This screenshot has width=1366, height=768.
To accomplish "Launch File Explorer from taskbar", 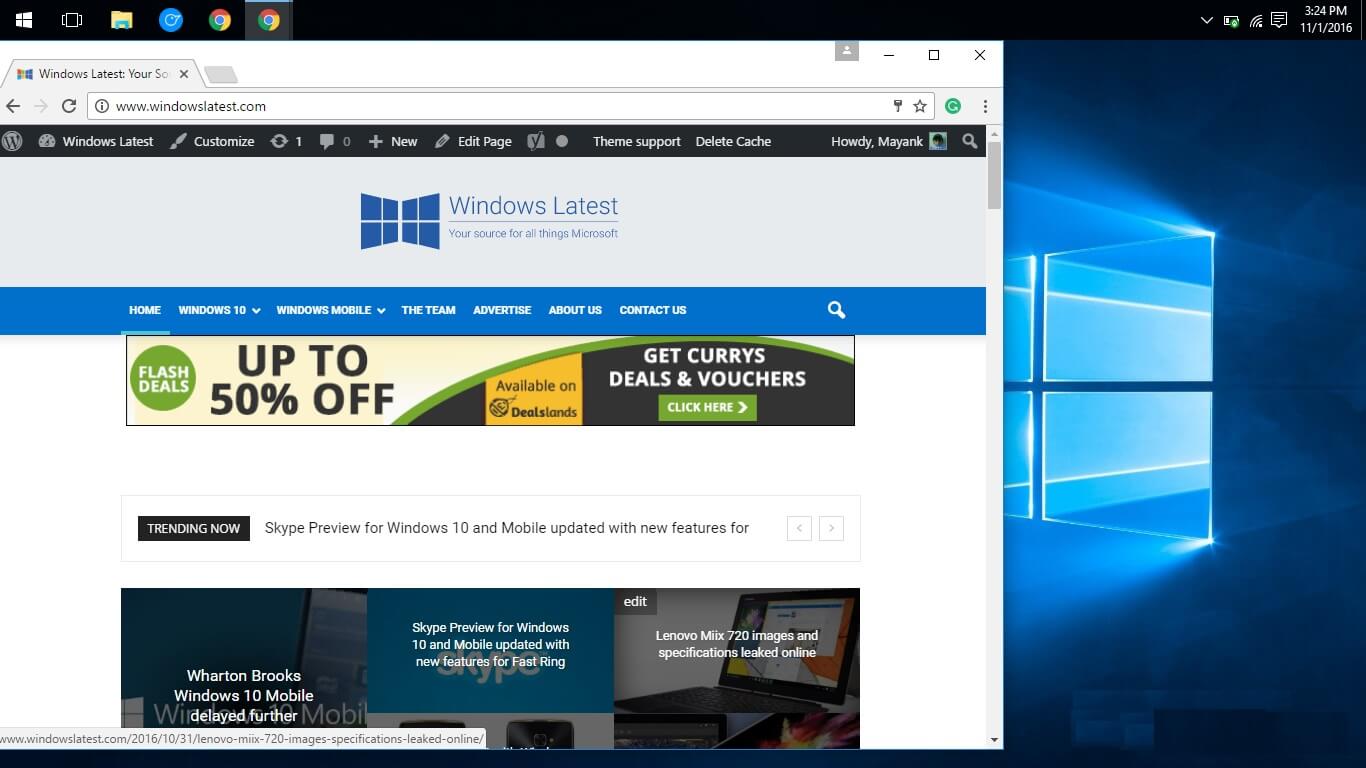I will pyautogui.click(x=121, y=20).
